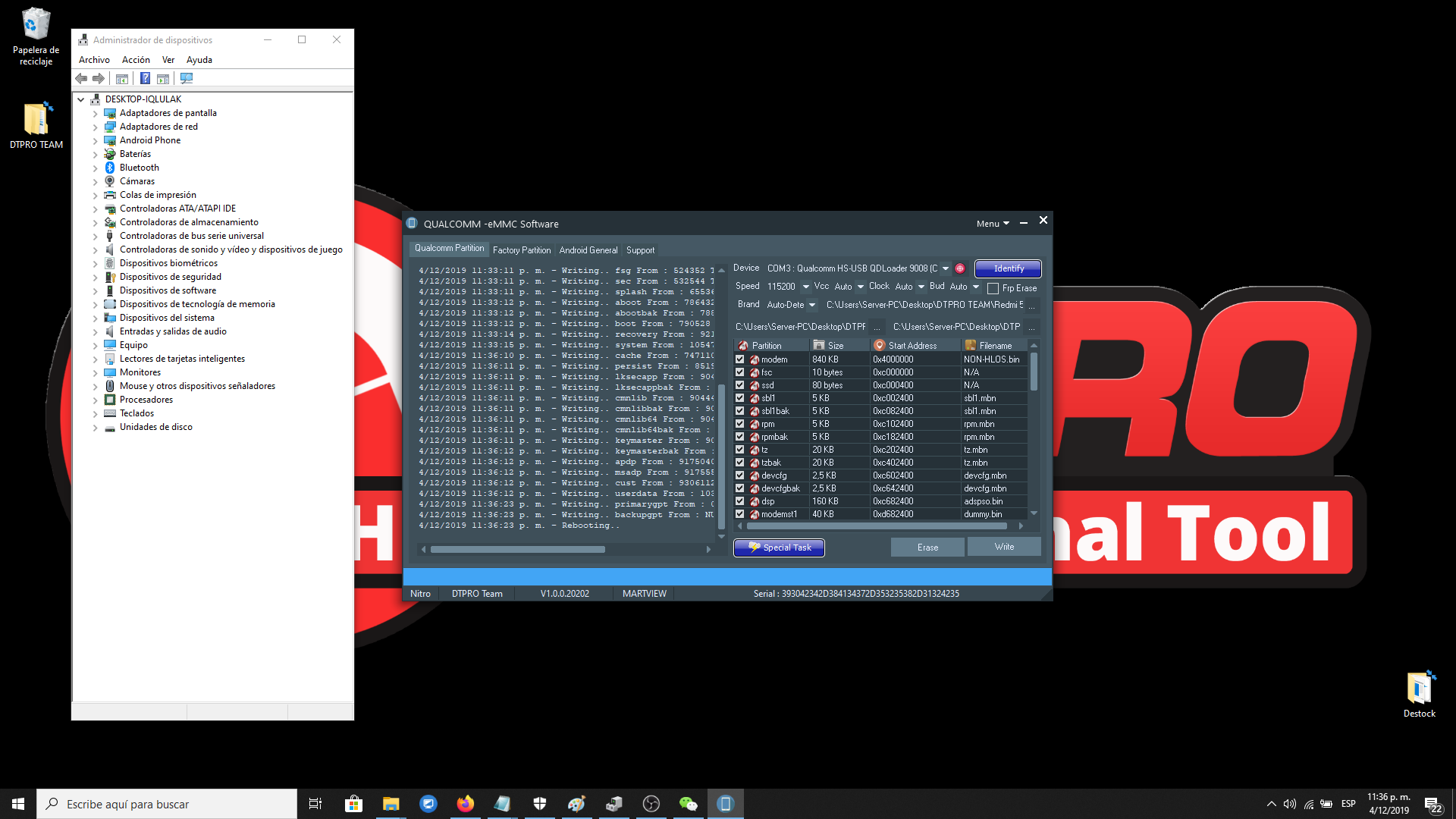Select the Bluetooth device category

(x=140, y=168)
